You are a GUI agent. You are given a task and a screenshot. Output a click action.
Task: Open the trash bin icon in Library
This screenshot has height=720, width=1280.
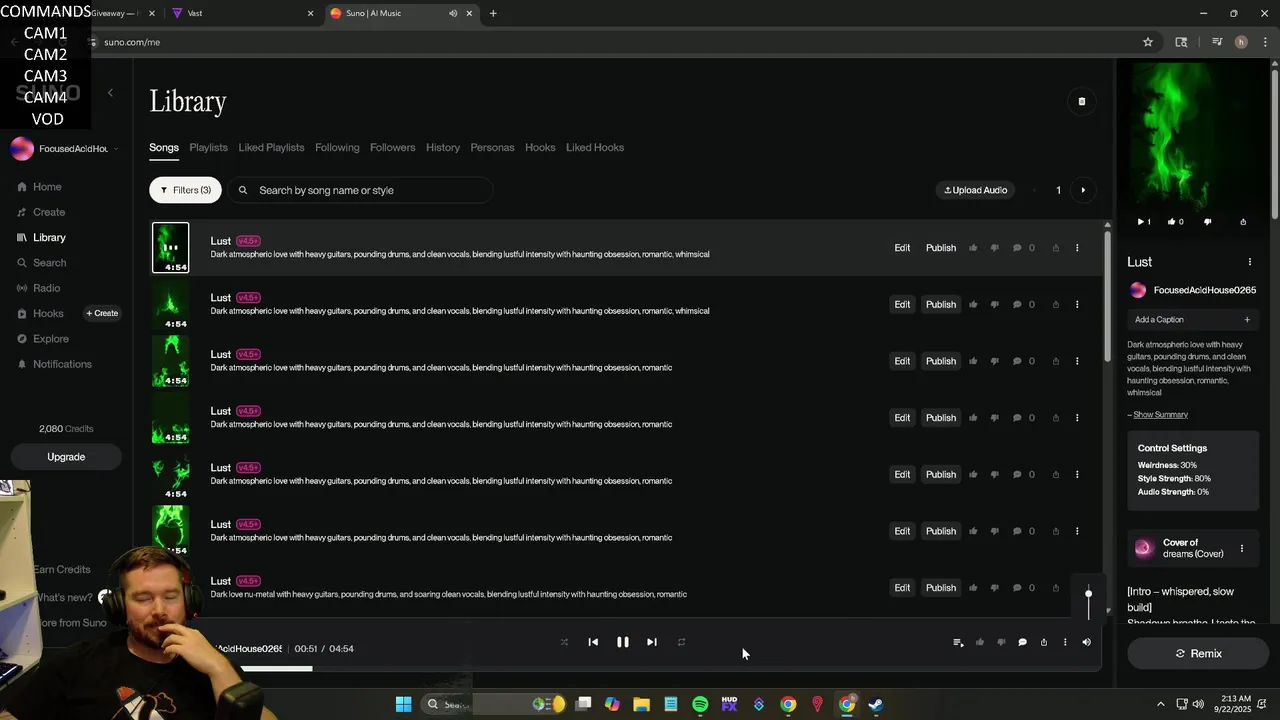(1081, 101)
